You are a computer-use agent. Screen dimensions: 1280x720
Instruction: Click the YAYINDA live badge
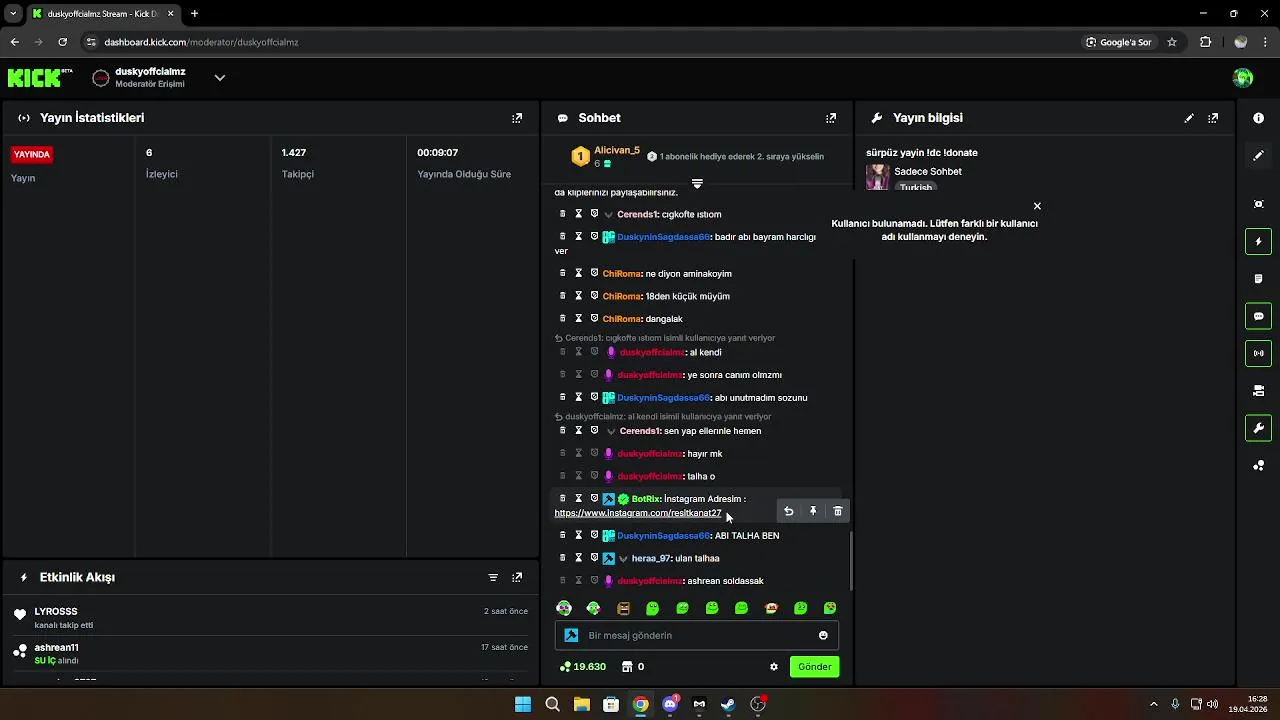32,155
